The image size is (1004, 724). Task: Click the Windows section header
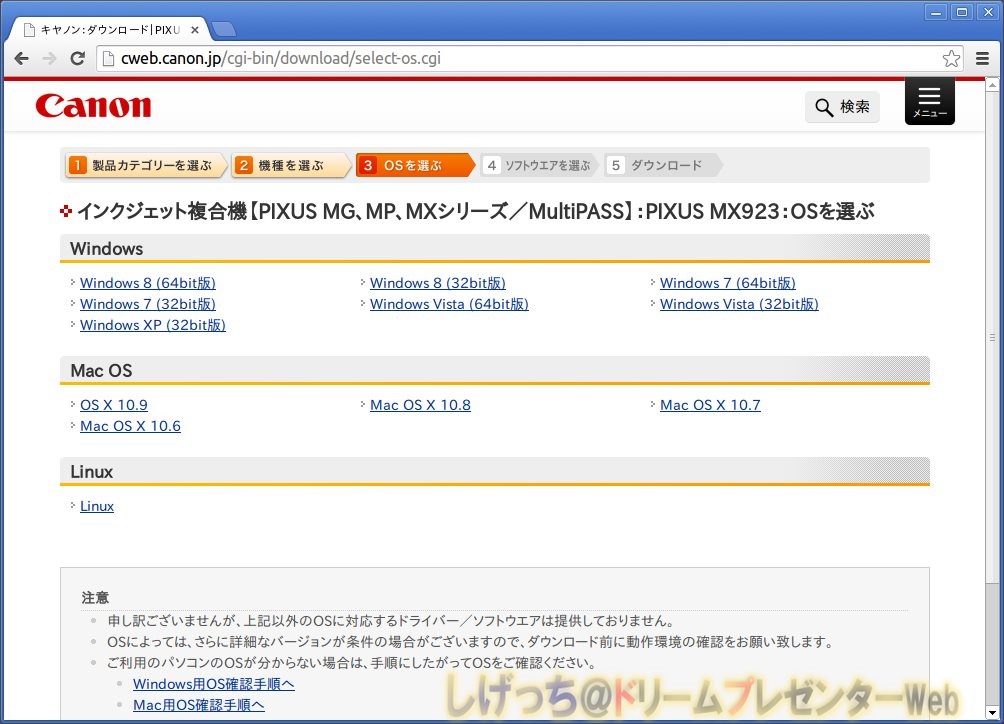[495, 249]
